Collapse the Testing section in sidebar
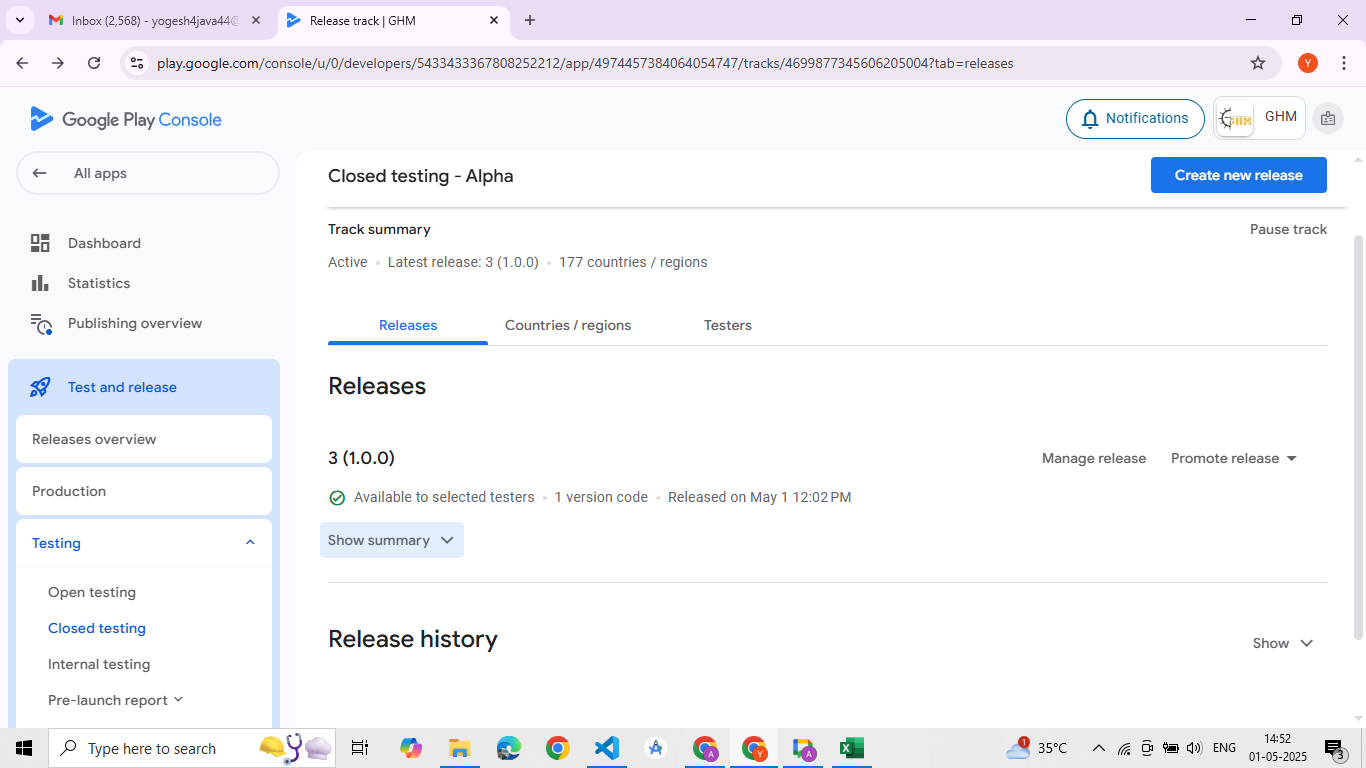This screenshot has width=1366, height=768. tap(250, 543)
